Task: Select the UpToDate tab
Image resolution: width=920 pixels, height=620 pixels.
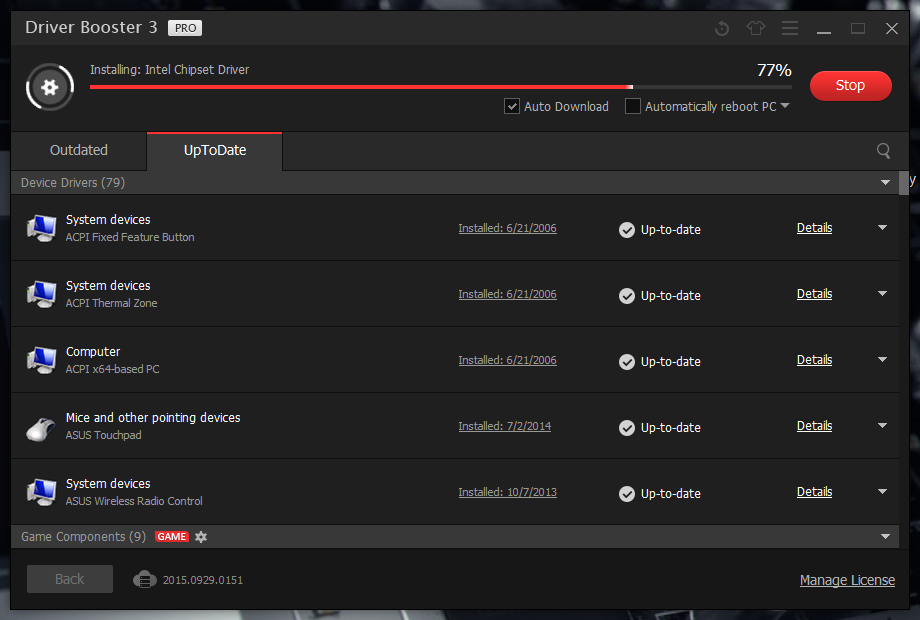Action: [x=215, y=151]
